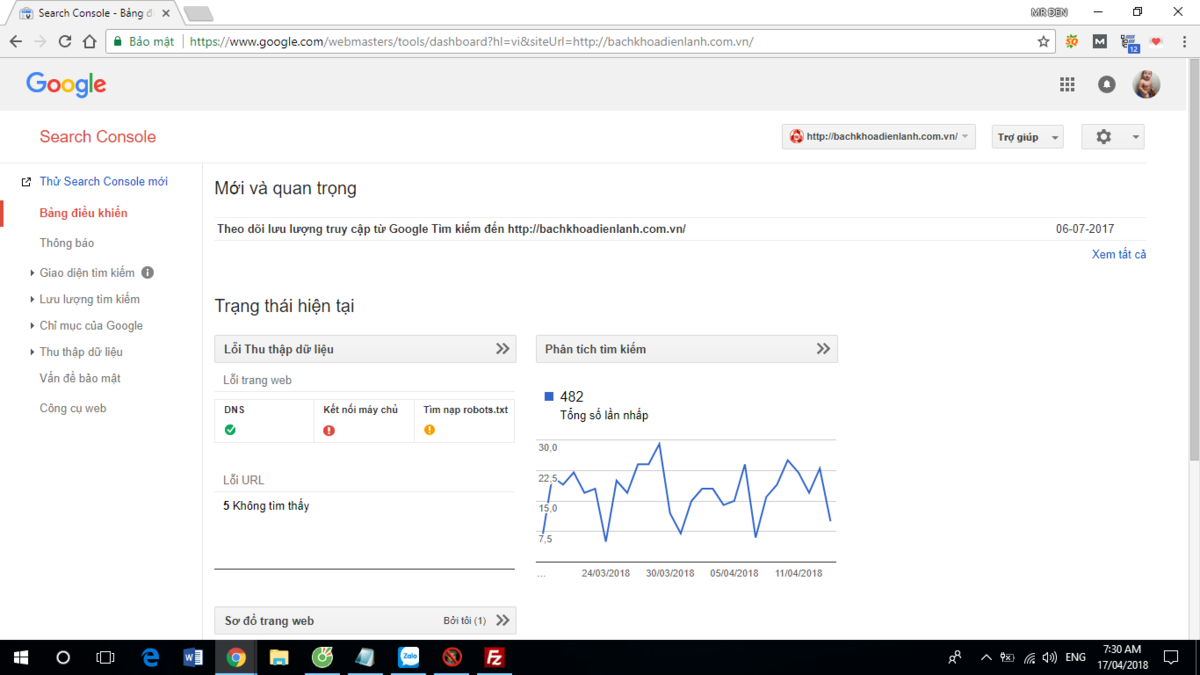Viewport: 1200px width, 675px height.
Task: Open the Chrome three-dot menu
Action: (x=1185, y=42)
